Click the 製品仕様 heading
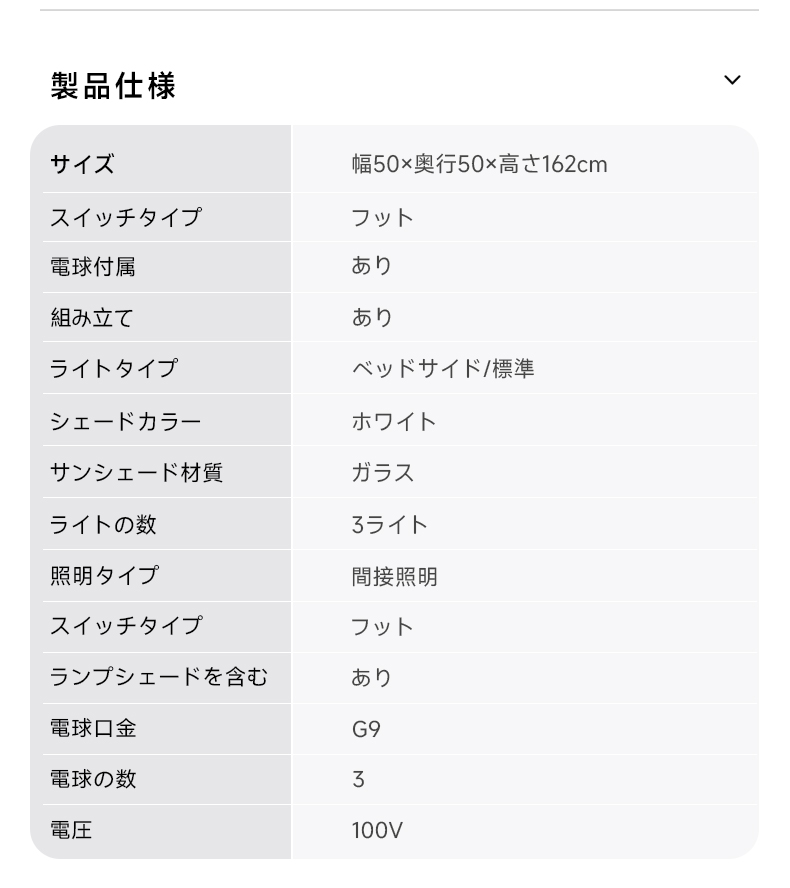The height and width of the screenshot is (888, 790). pyautogui.click(x=113, y=86)
